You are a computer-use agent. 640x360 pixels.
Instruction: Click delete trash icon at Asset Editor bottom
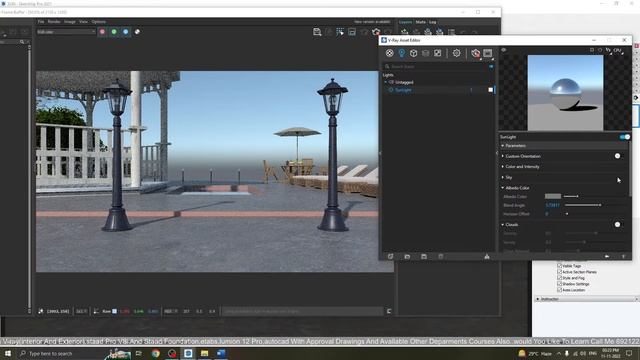click(x=441, y=256)
